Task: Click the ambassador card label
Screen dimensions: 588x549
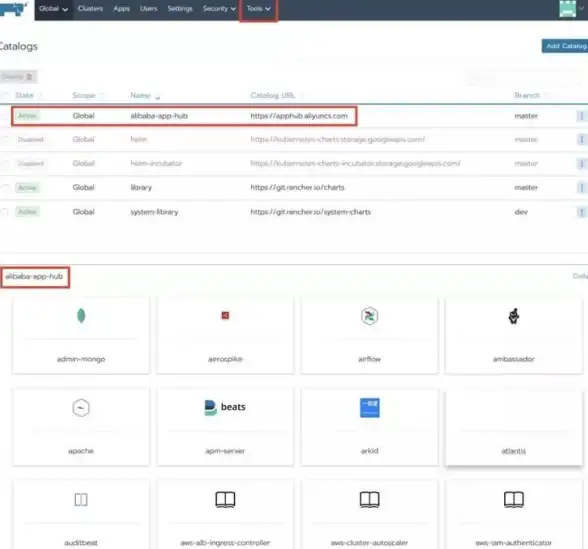Action: coord(513,359)
